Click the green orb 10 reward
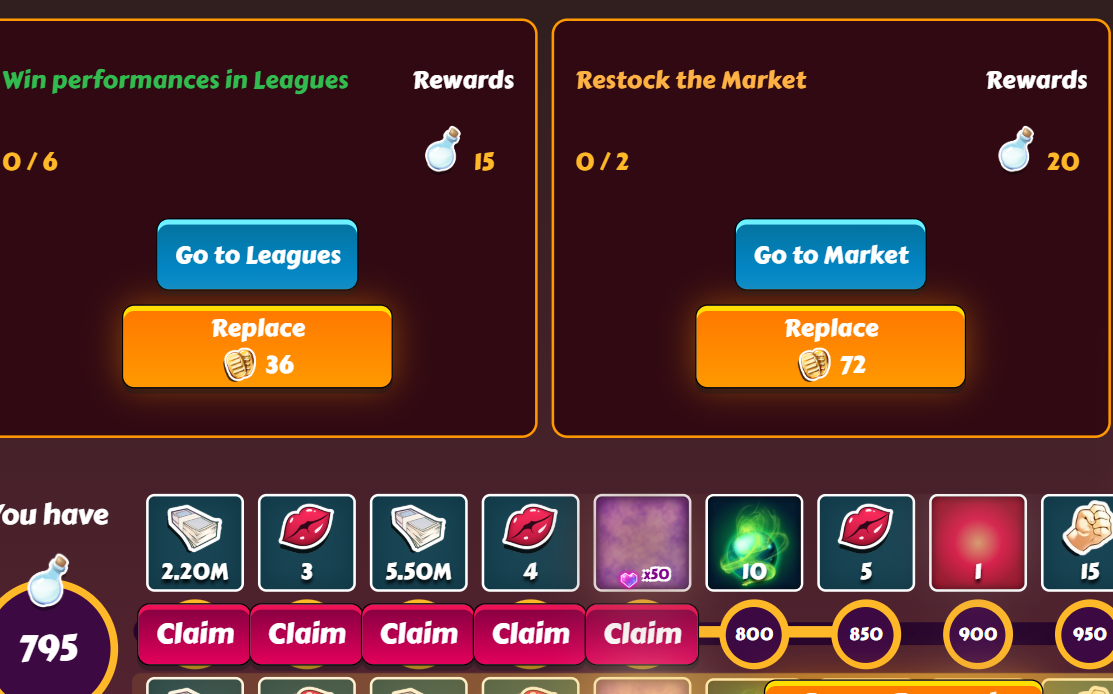This screenshot has height=694, width=1113. click(754, 543)
